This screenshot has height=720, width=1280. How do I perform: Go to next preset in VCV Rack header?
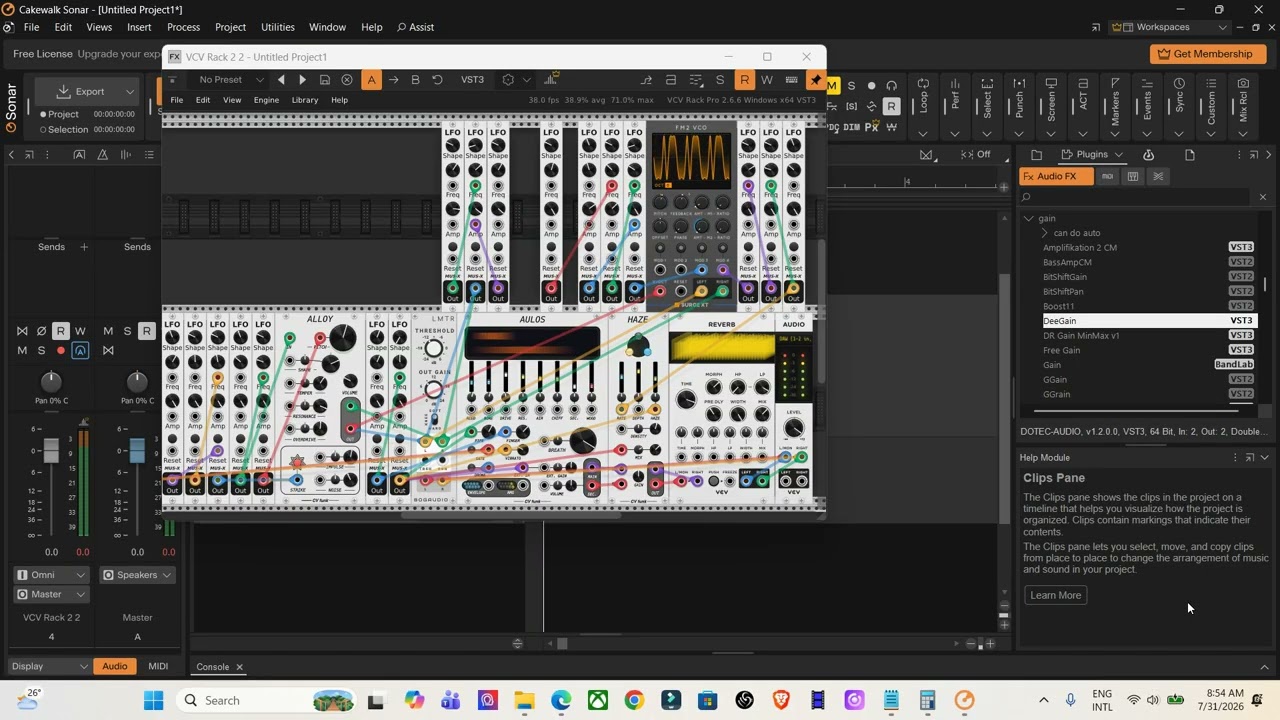tap(303, 80)
